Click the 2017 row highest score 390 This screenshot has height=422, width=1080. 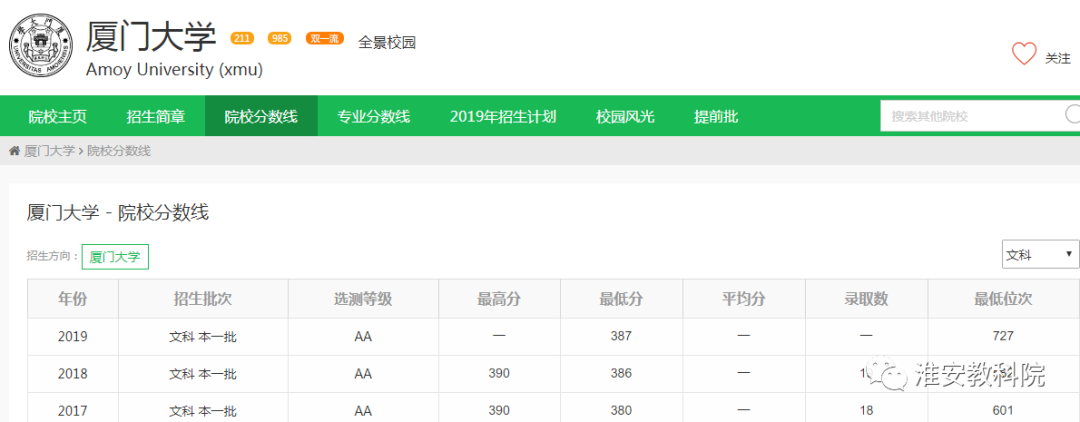coord(499,410)
